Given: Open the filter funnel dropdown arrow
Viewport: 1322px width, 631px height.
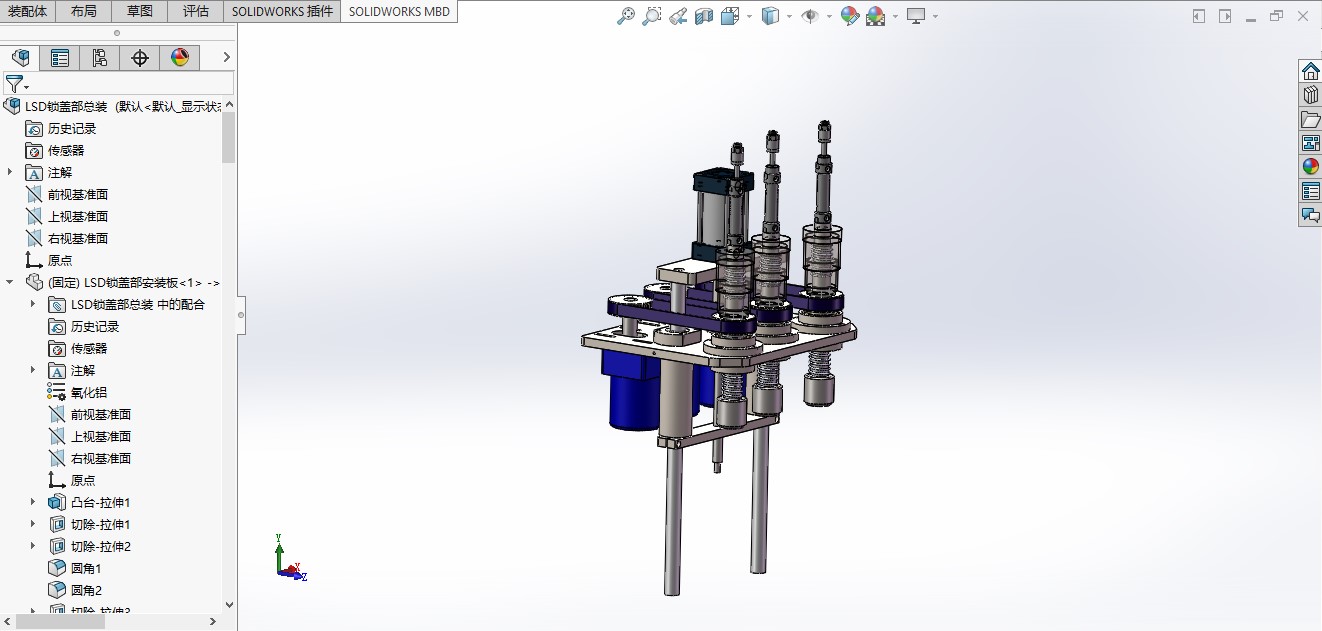Looking at the screenshot, I should tap(27, 88).
